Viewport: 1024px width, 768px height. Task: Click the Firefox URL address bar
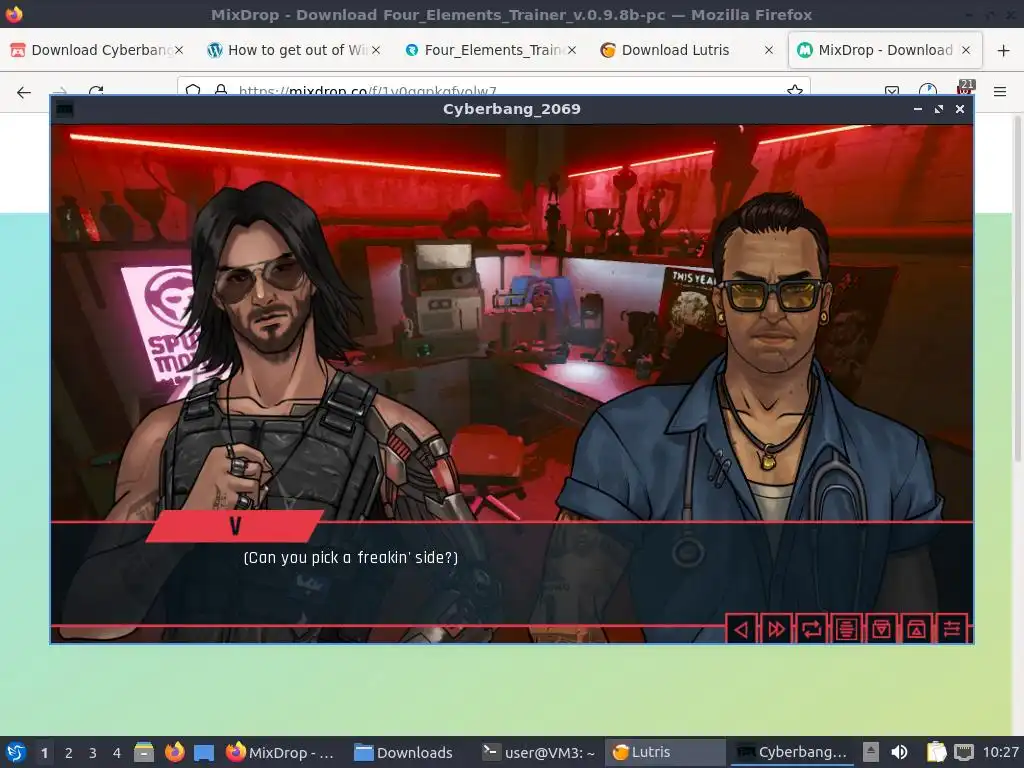pos(494,88)
